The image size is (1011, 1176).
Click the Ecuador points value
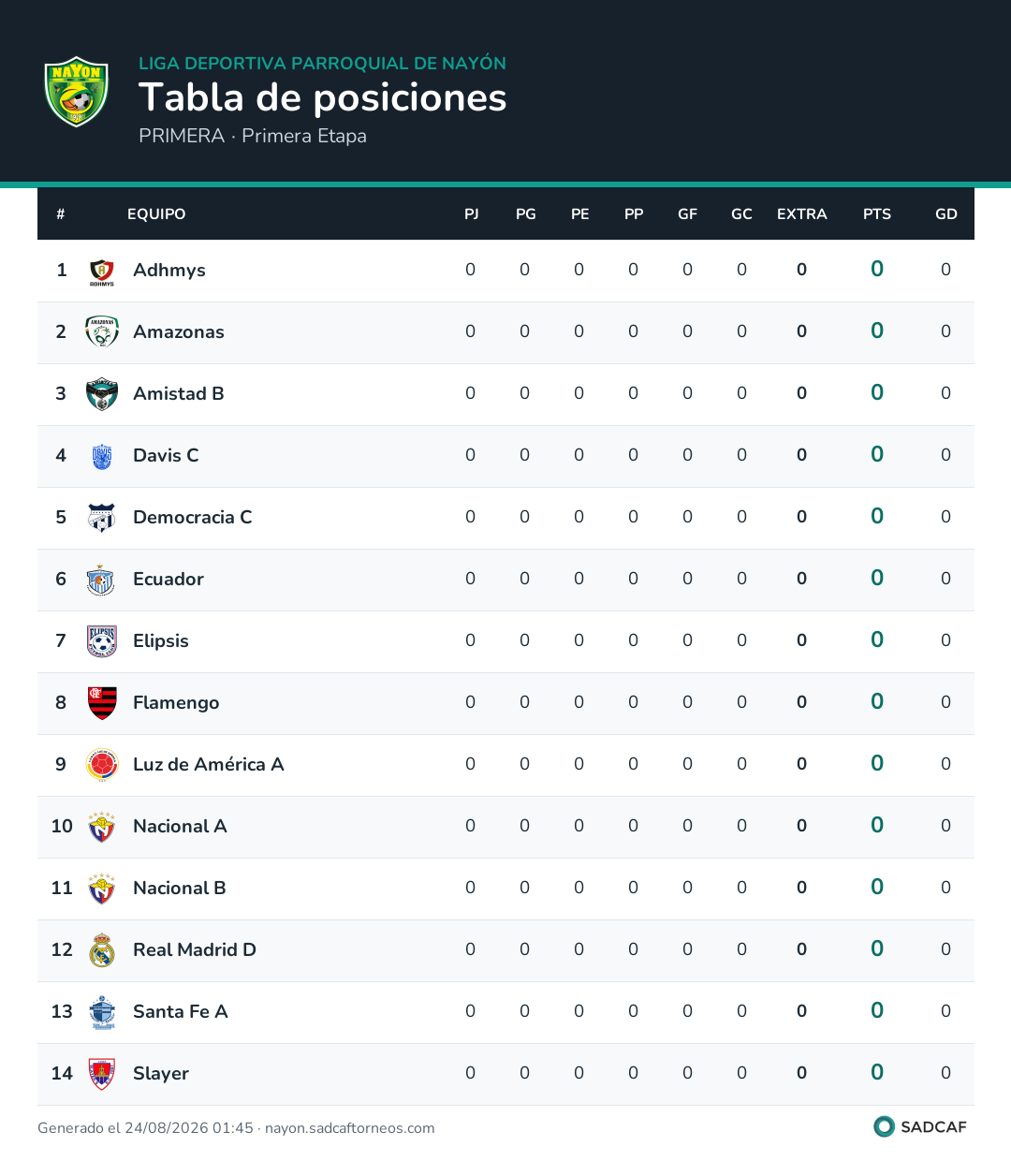coord(877,578)
